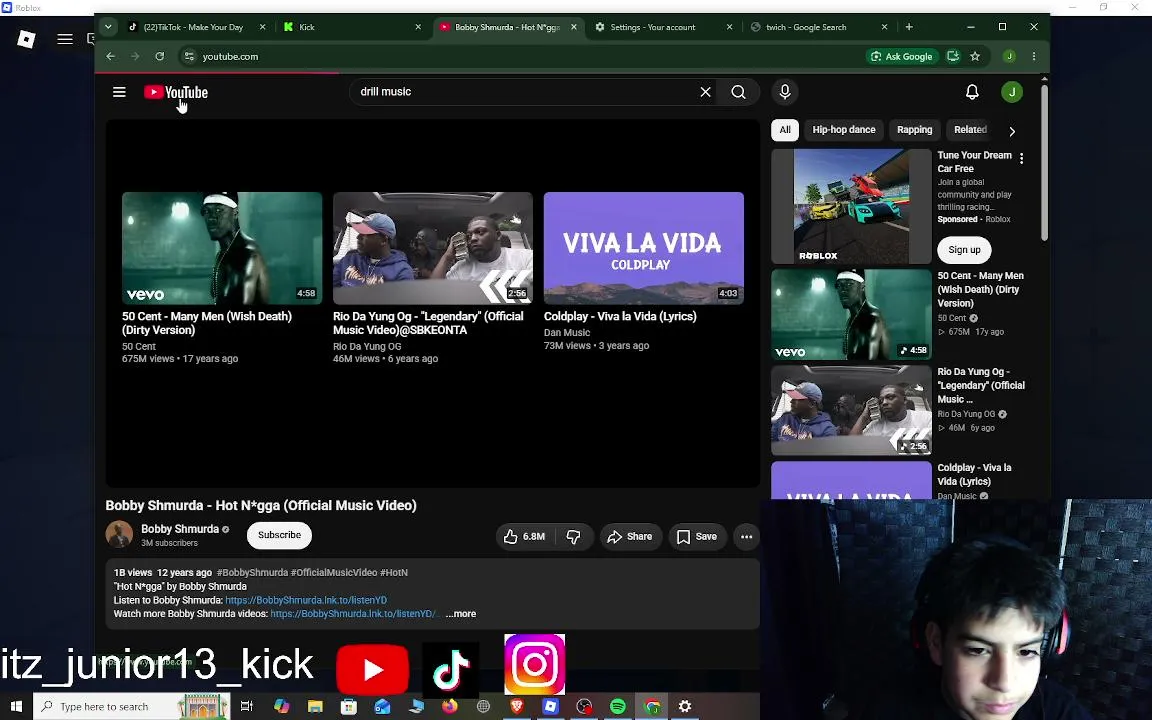Save the video to a playlist
Viewport: 1152px width, 720px height.
click(696, 536)
